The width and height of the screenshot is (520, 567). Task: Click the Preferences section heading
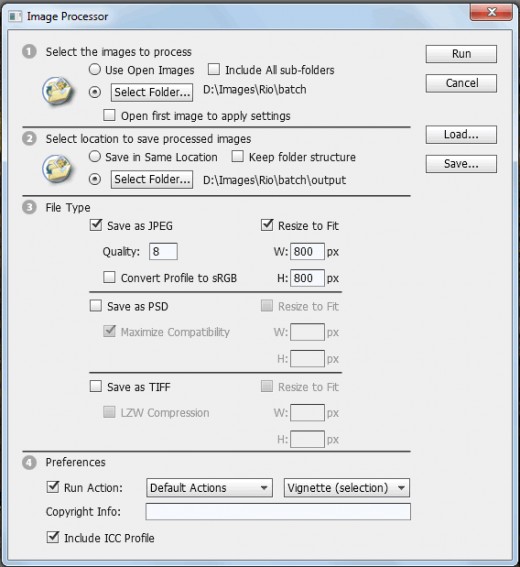point(76,462)
